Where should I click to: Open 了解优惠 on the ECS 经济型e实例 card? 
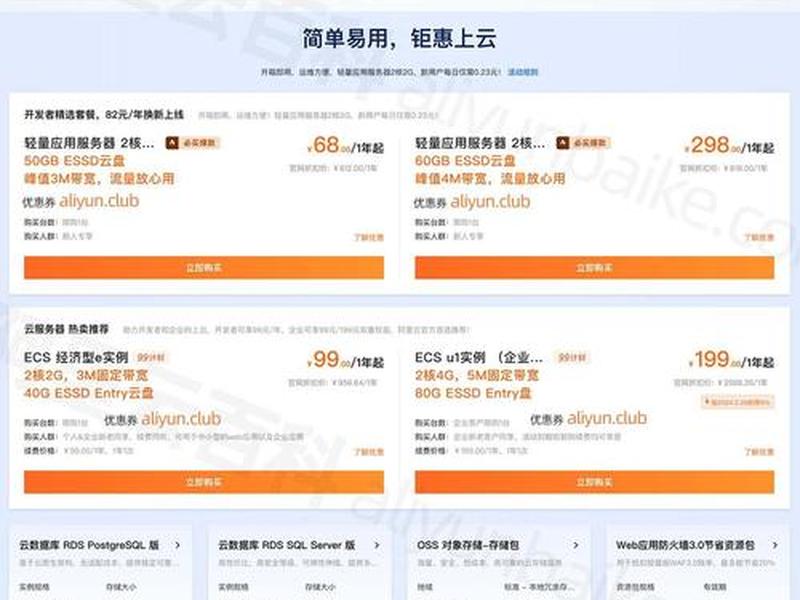(x=369, y=452)
